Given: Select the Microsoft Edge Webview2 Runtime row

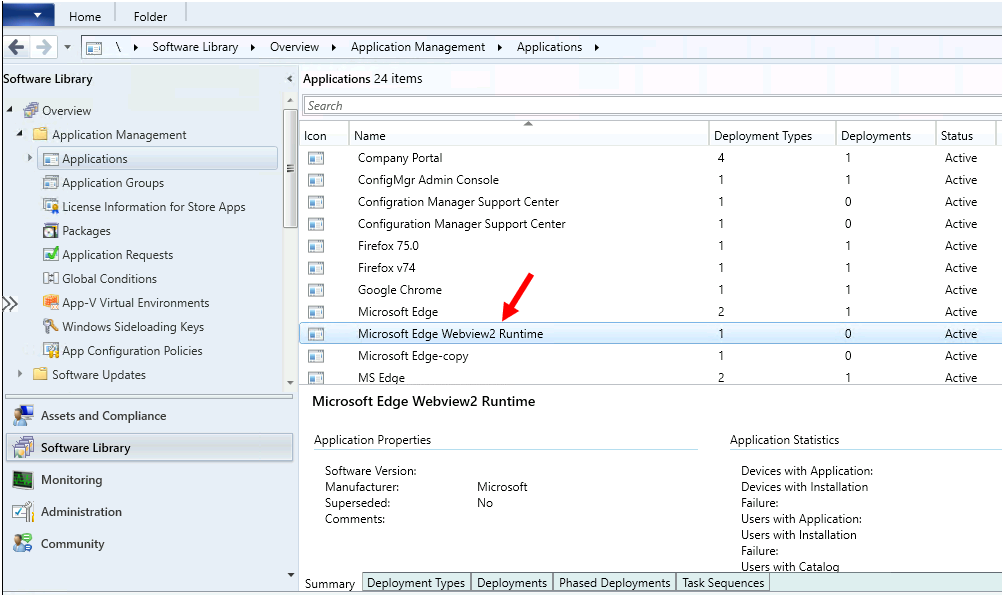Looking at the screenshot, I should pos(651,333).
